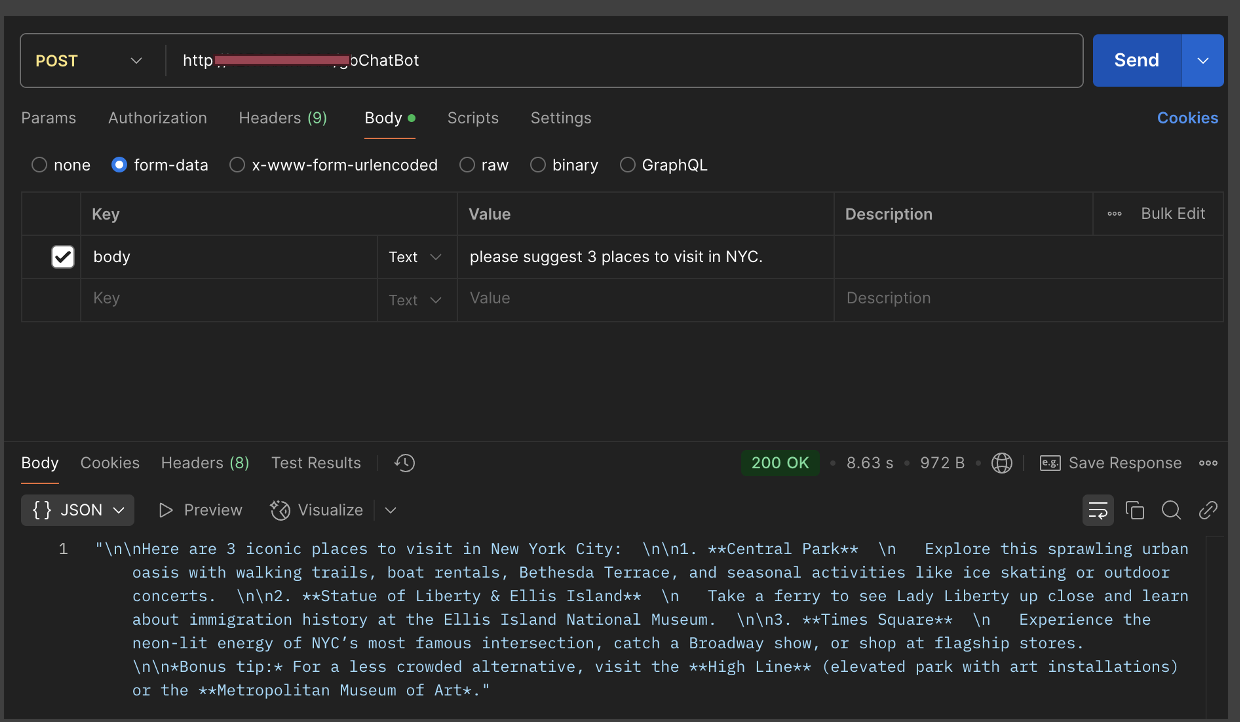Screen dimensions: 1240x722
Task: Expand the Visualize options chevron
Action: [x=391, y=510]
